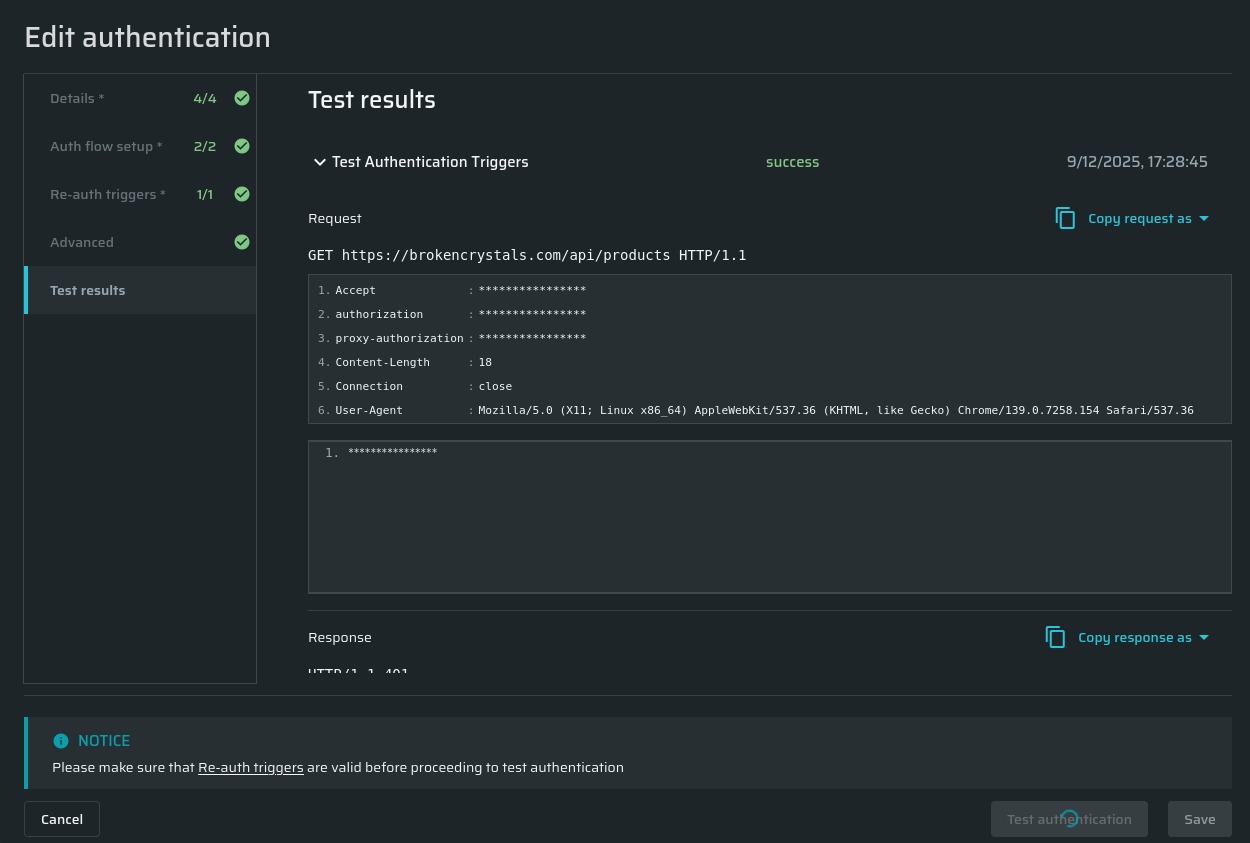Image resolution: width=1250 pixels, height=843 pixels.
Task: Click the Cancel button
Action: tap(62, 819)
